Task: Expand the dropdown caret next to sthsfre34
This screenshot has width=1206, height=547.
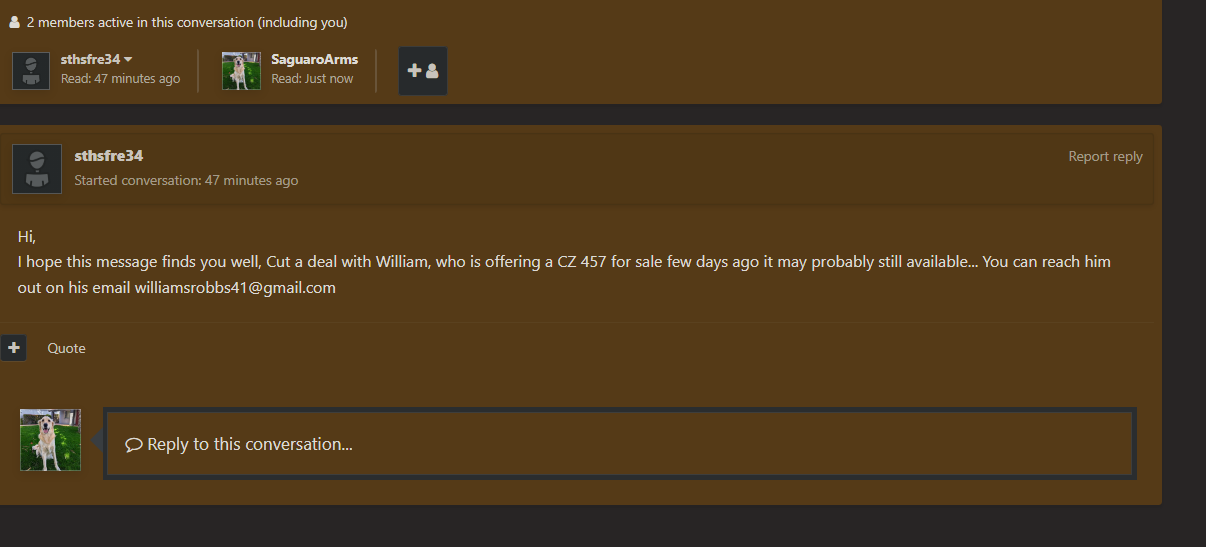Action: [x=128, y=60]
